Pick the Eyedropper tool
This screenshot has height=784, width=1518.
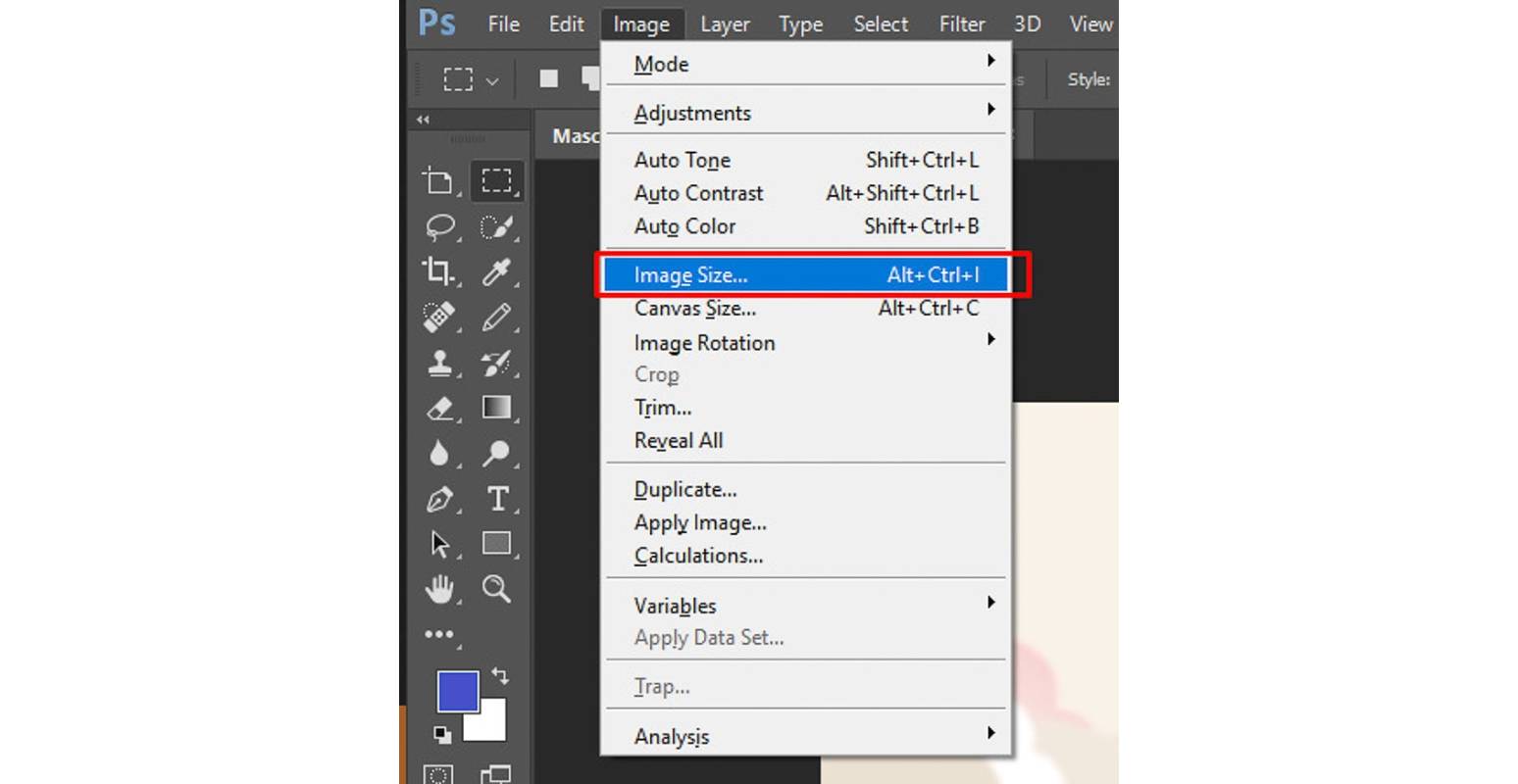click(497, 272)
